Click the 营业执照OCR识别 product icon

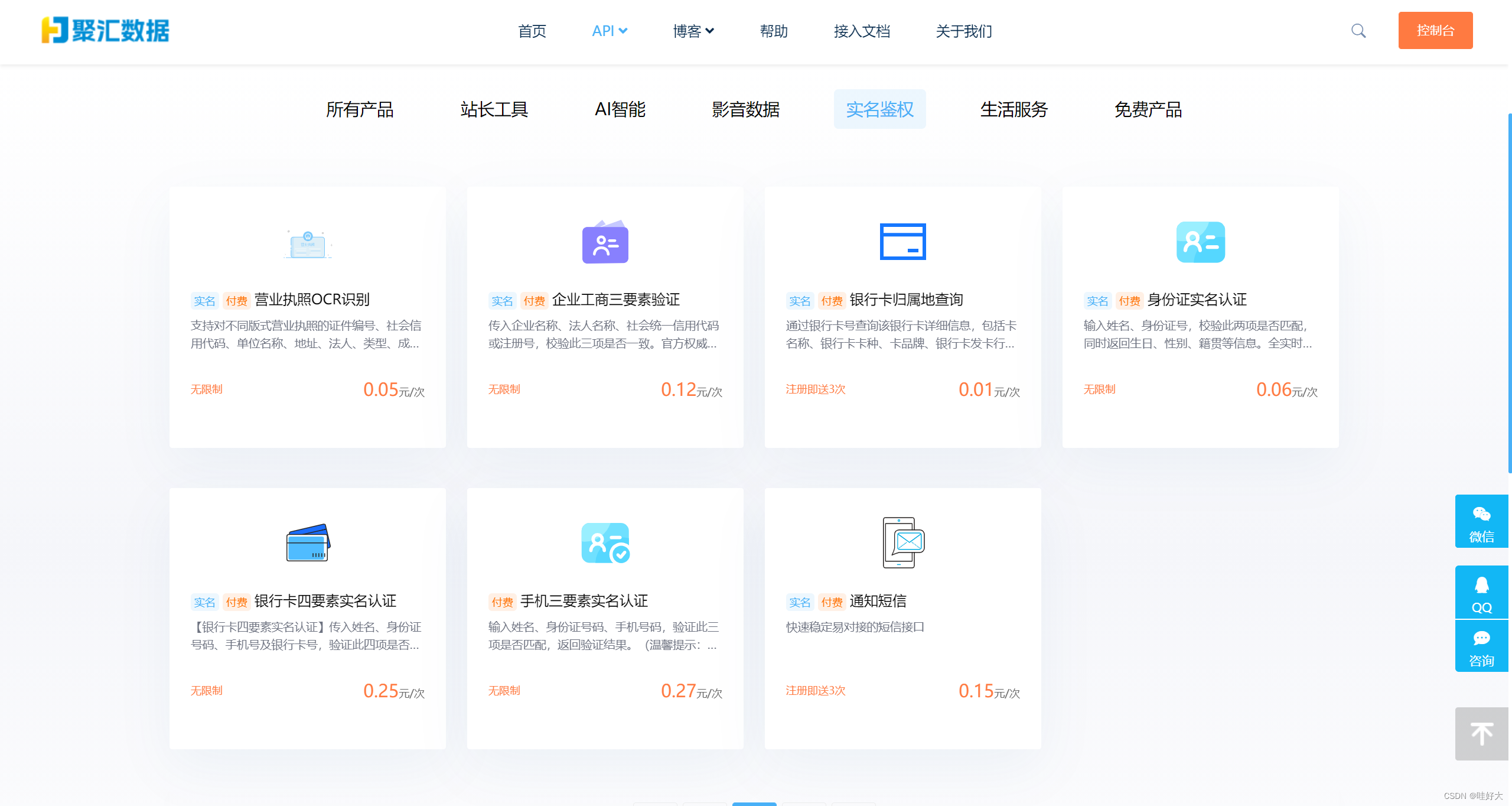coord(307,243)
